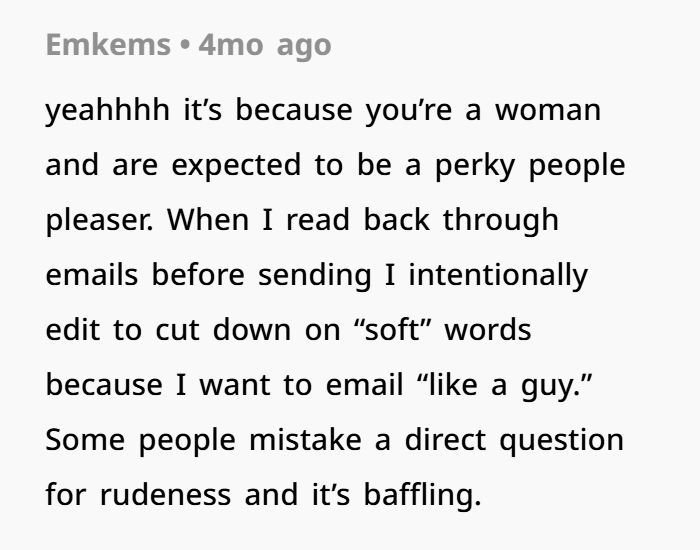The height and width of the screenshot is (550, 700).
Task: Click the bullet separator after Emkems
Action: click(184, 45)
